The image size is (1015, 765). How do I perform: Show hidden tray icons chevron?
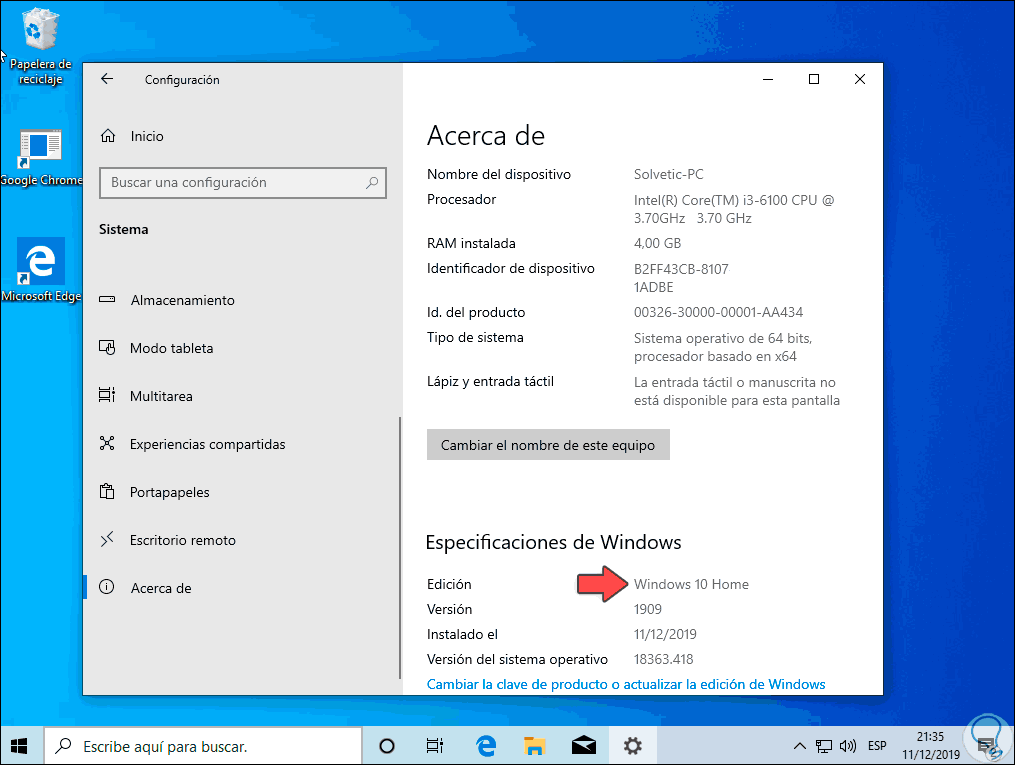(x=800, y=746)
